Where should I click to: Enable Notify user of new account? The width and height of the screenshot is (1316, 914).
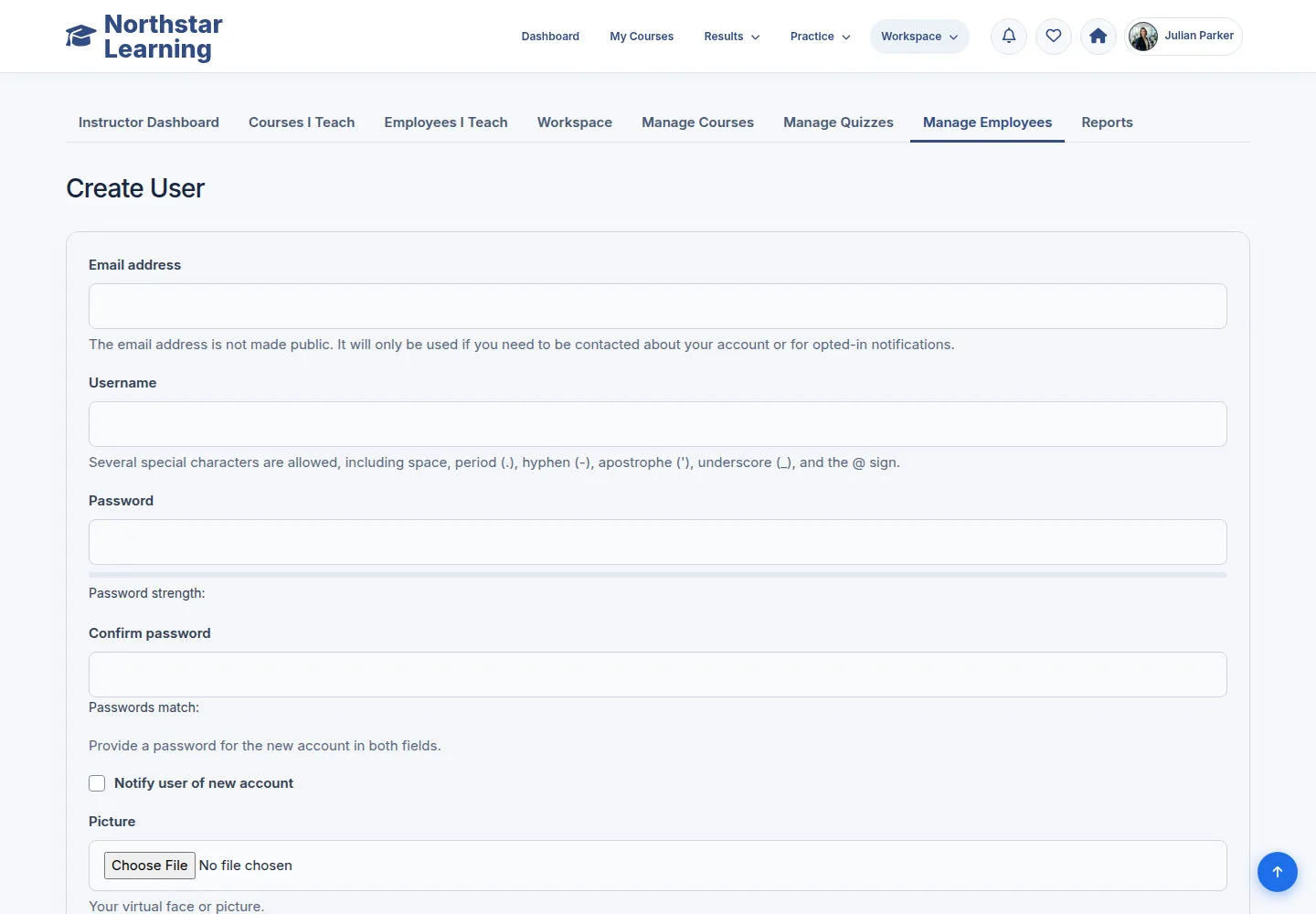(x=97, y=783)
